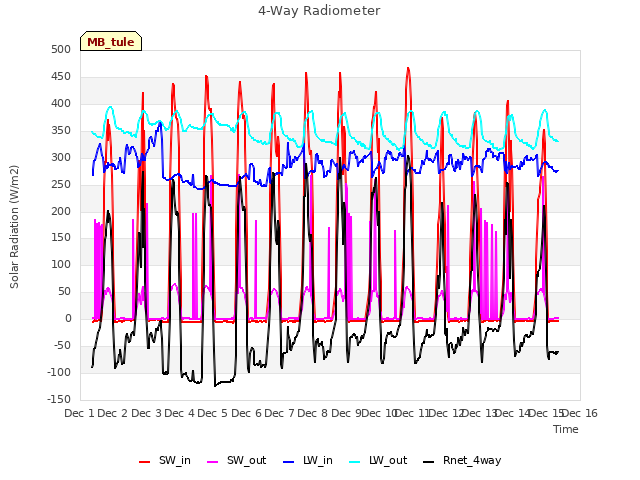
Task: Click the SW_in legend label
Action: pyautogui.click(x=175, y=460)
